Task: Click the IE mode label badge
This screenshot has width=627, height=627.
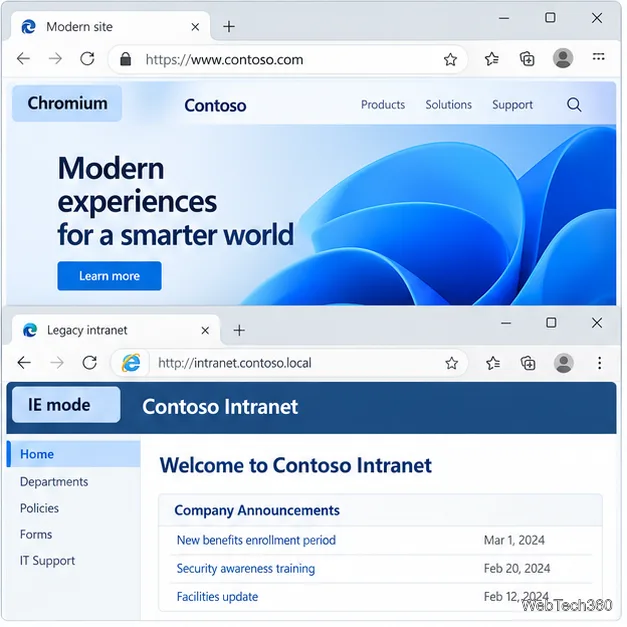Action: coord(66,405)
